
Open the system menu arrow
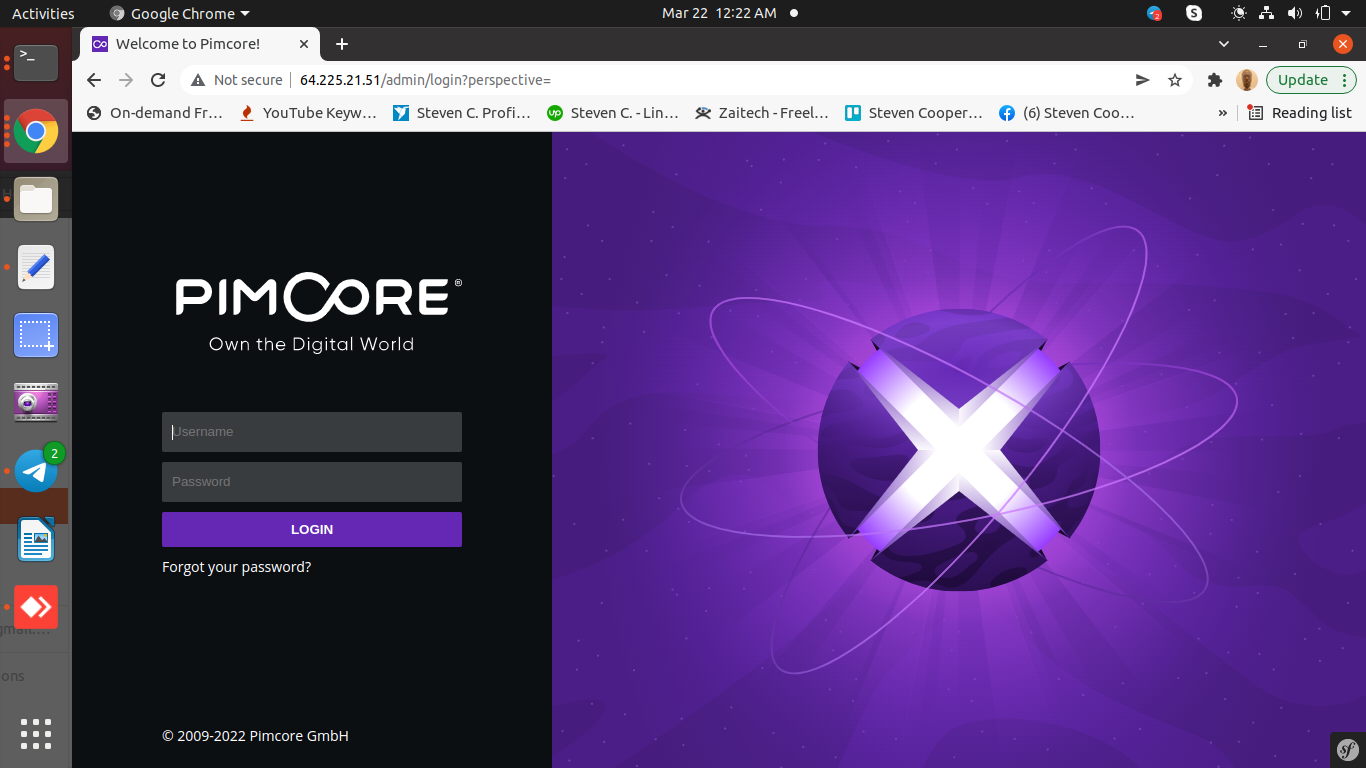(x=1346, y=13)
